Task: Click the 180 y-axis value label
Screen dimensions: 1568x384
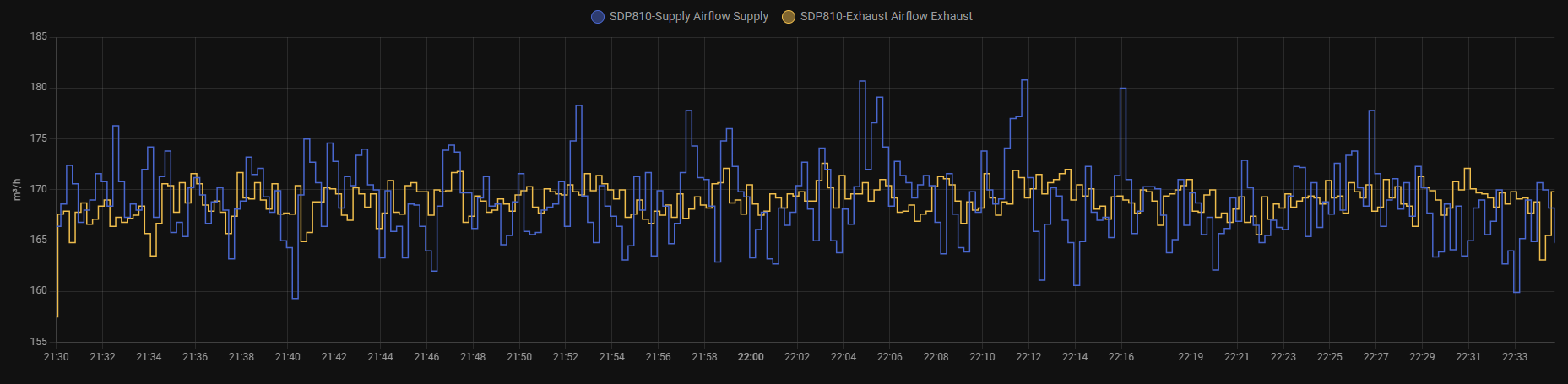Action: point(39,87)
